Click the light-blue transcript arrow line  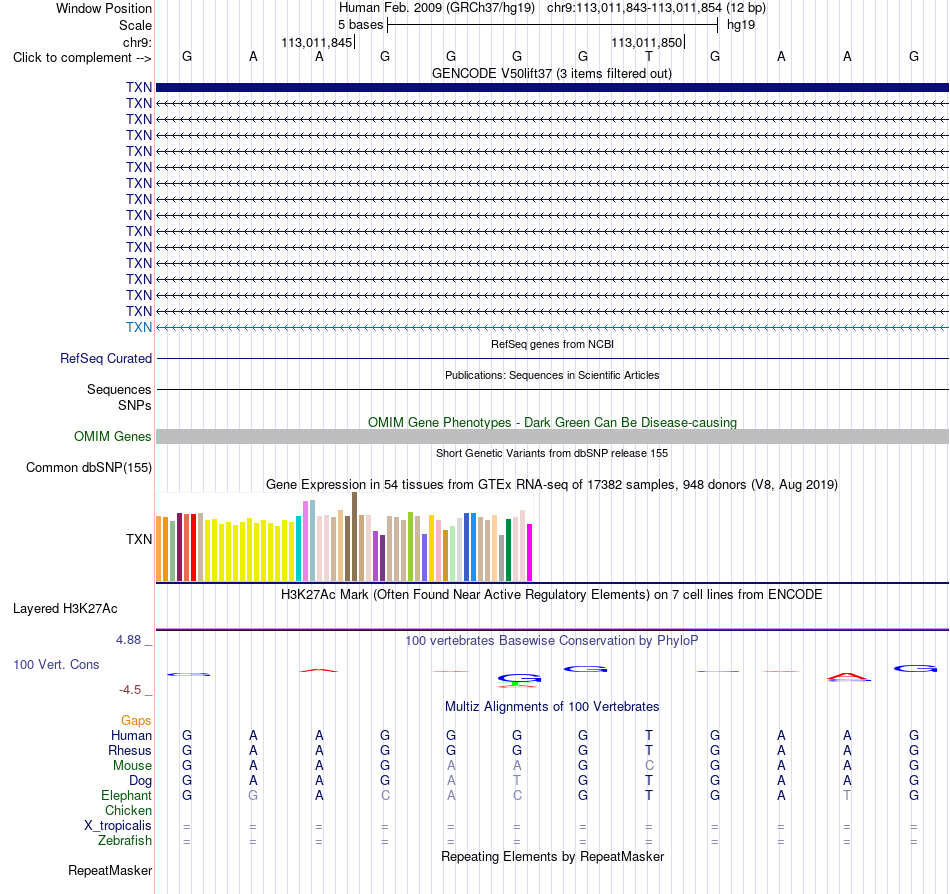coord(552,327)
